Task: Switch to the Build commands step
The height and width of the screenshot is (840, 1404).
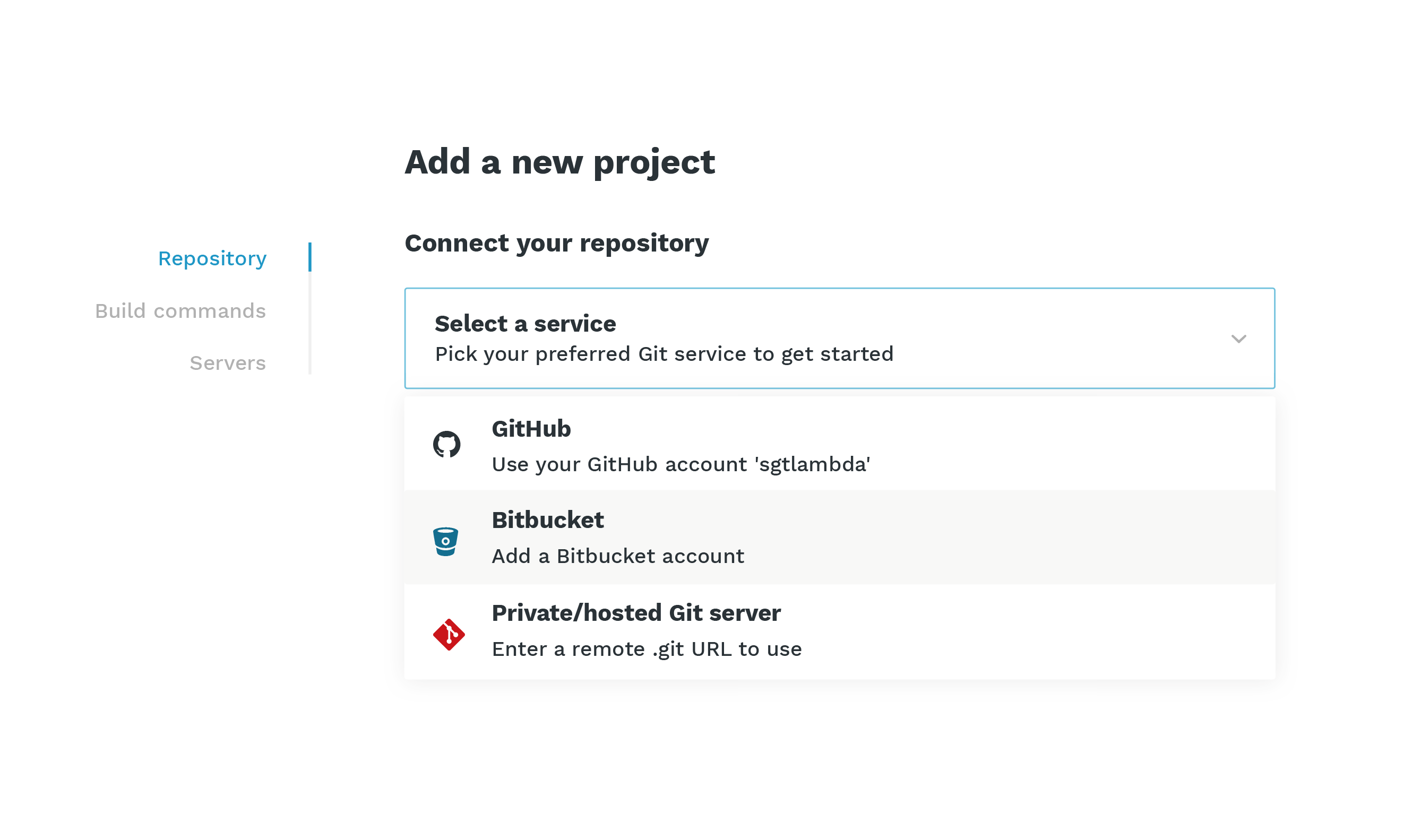Action: (180, 310)
